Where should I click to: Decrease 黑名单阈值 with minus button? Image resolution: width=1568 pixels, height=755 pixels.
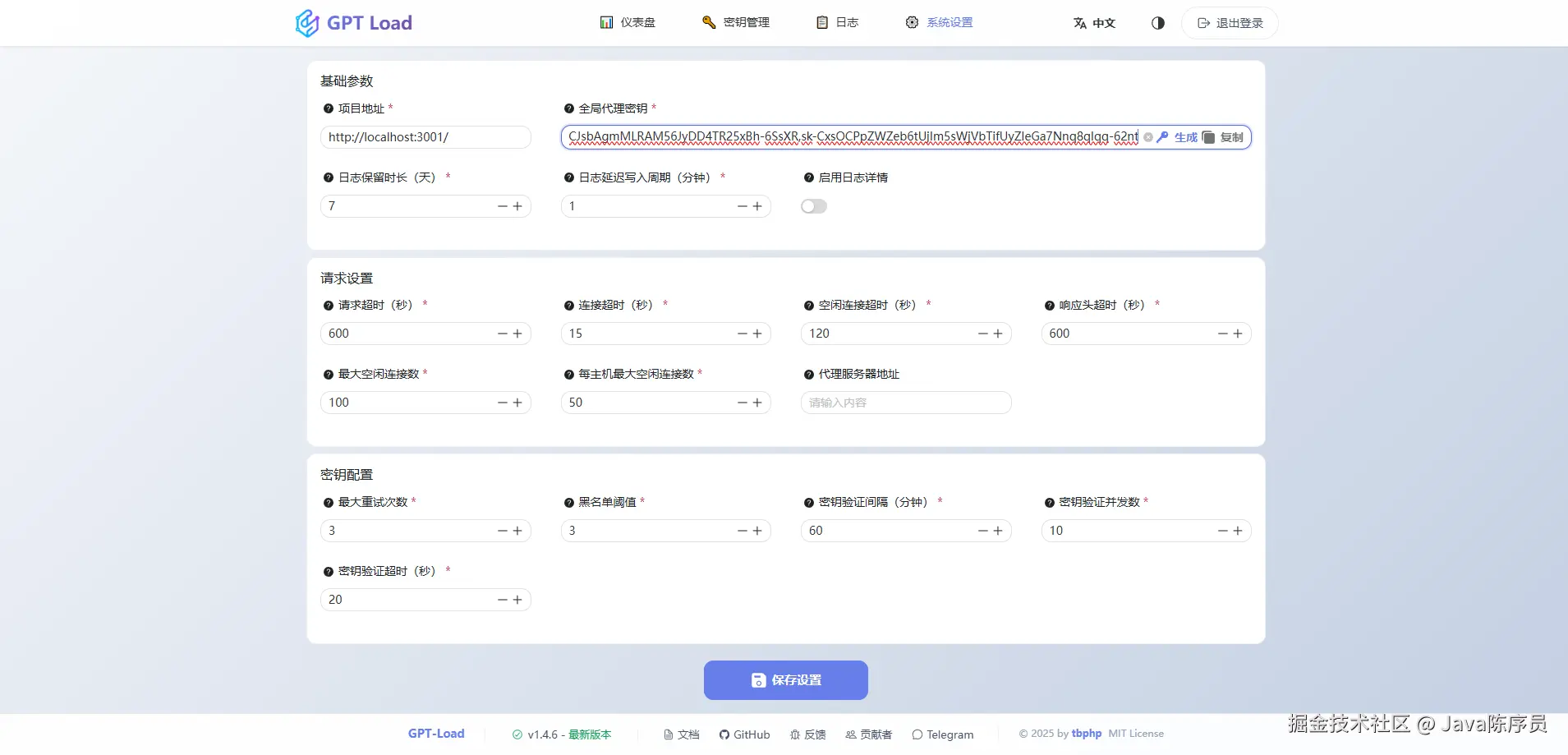(743, 531)
